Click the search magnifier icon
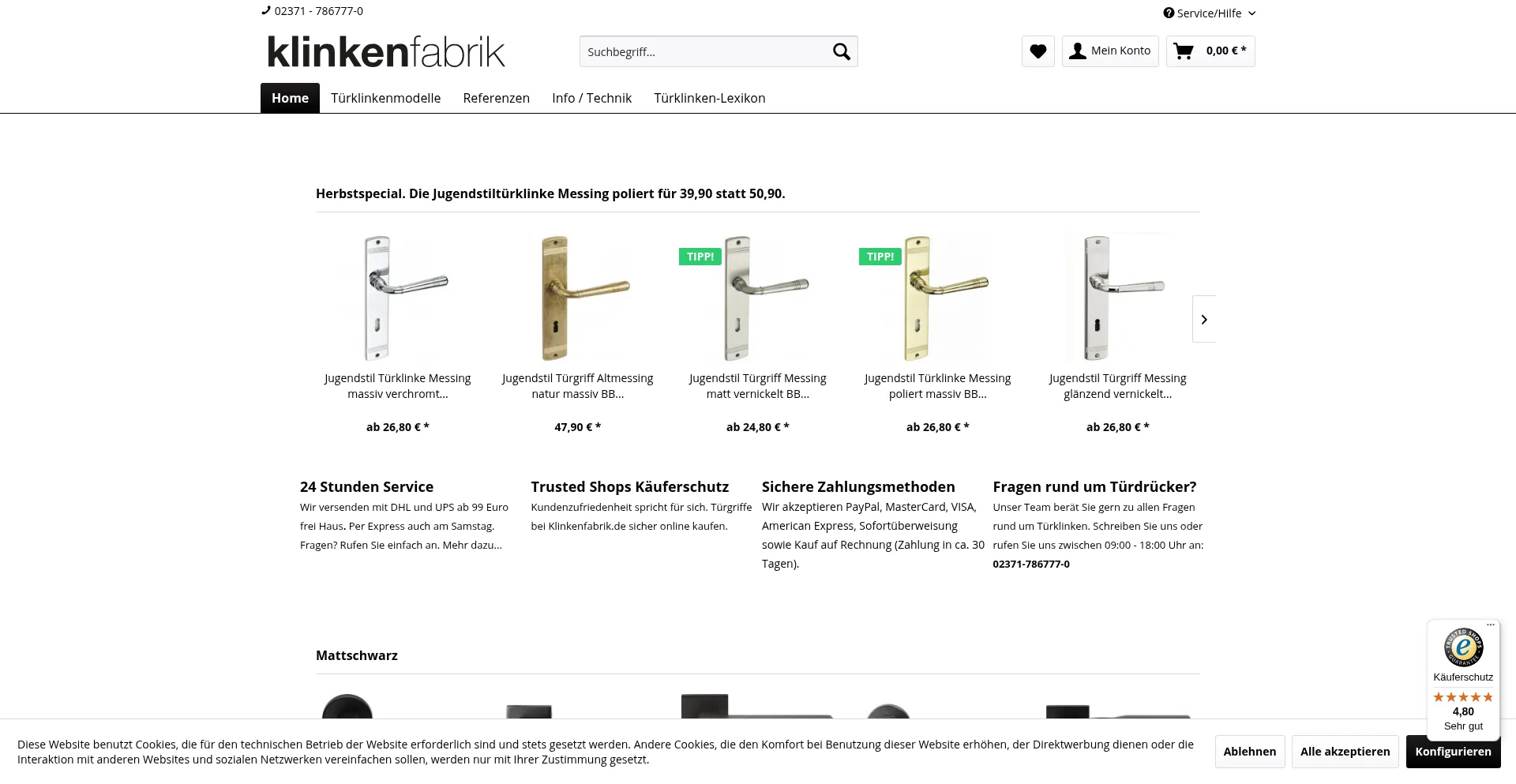The image size is (1516, 784). [x=841, y=52]
